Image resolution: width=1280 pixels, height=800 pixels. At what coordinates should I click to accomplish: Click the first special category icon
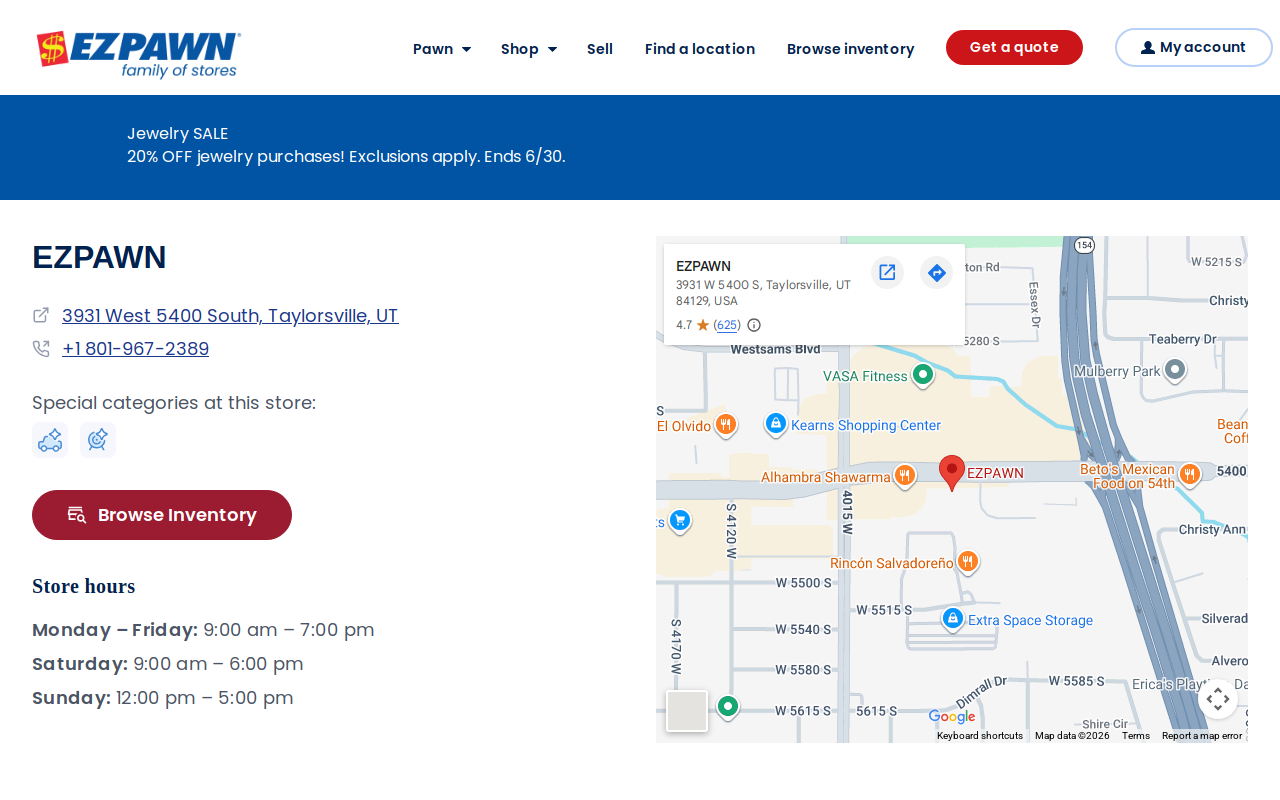50,440
